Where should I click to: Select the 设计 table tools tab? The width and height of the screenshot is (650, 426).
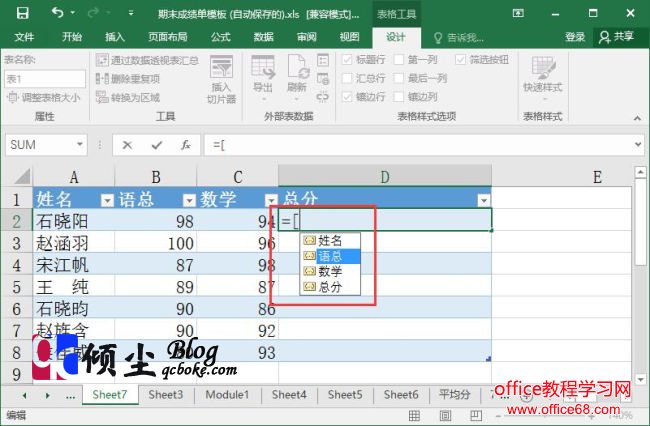396,37
